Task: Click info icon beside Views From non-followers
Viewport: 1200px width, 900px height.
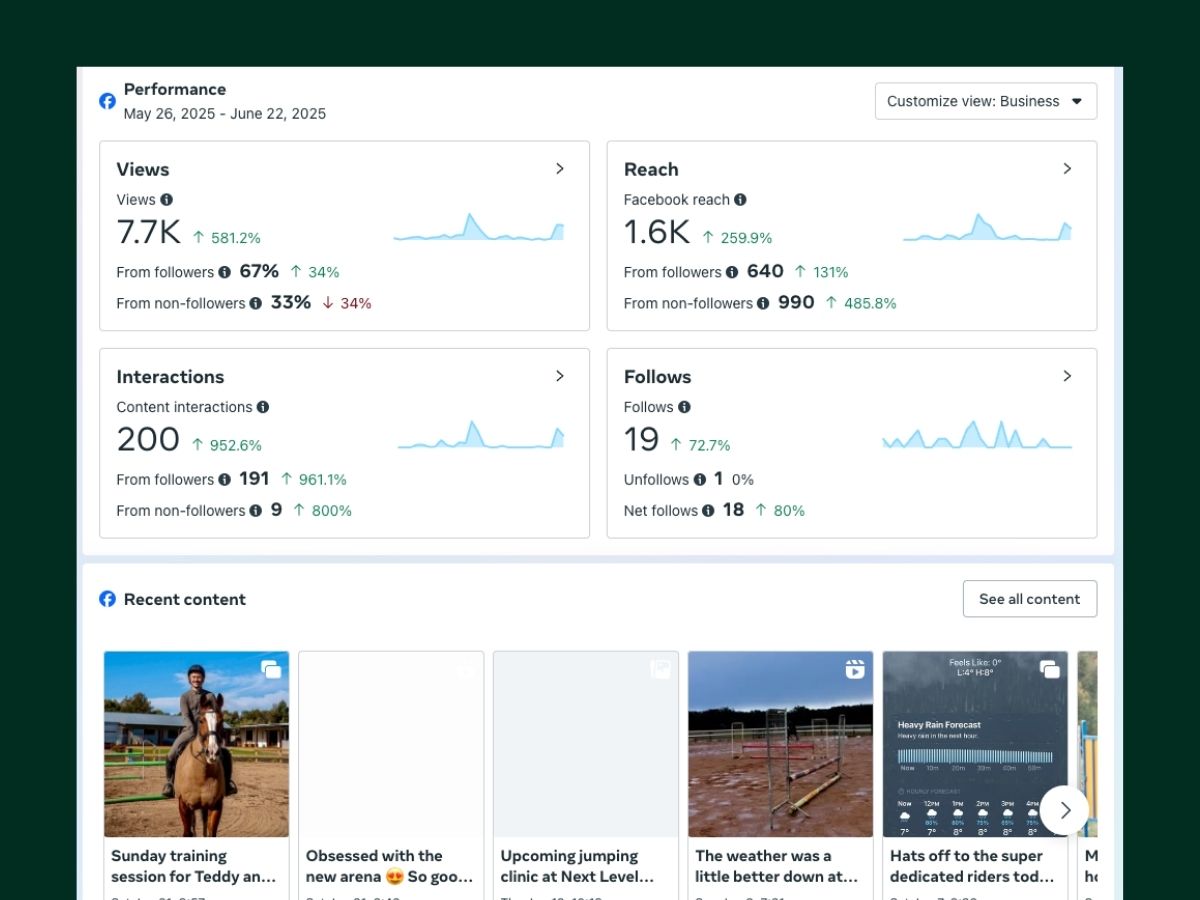Action: coord(256,303)
